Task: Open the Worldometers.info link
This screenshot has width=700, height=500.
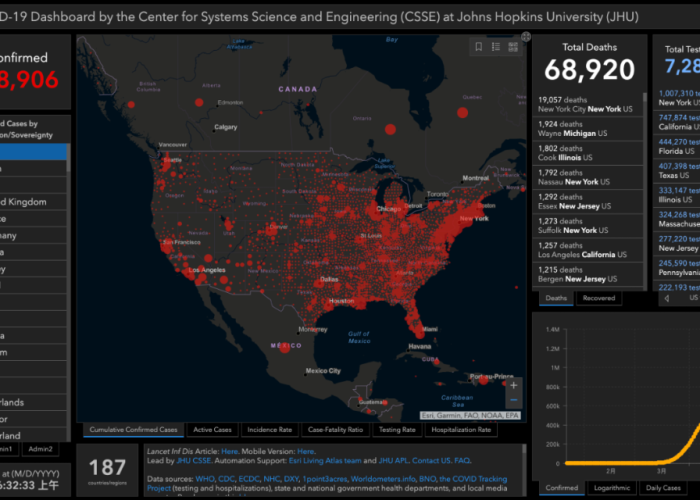Action: (x=383, y=479)
